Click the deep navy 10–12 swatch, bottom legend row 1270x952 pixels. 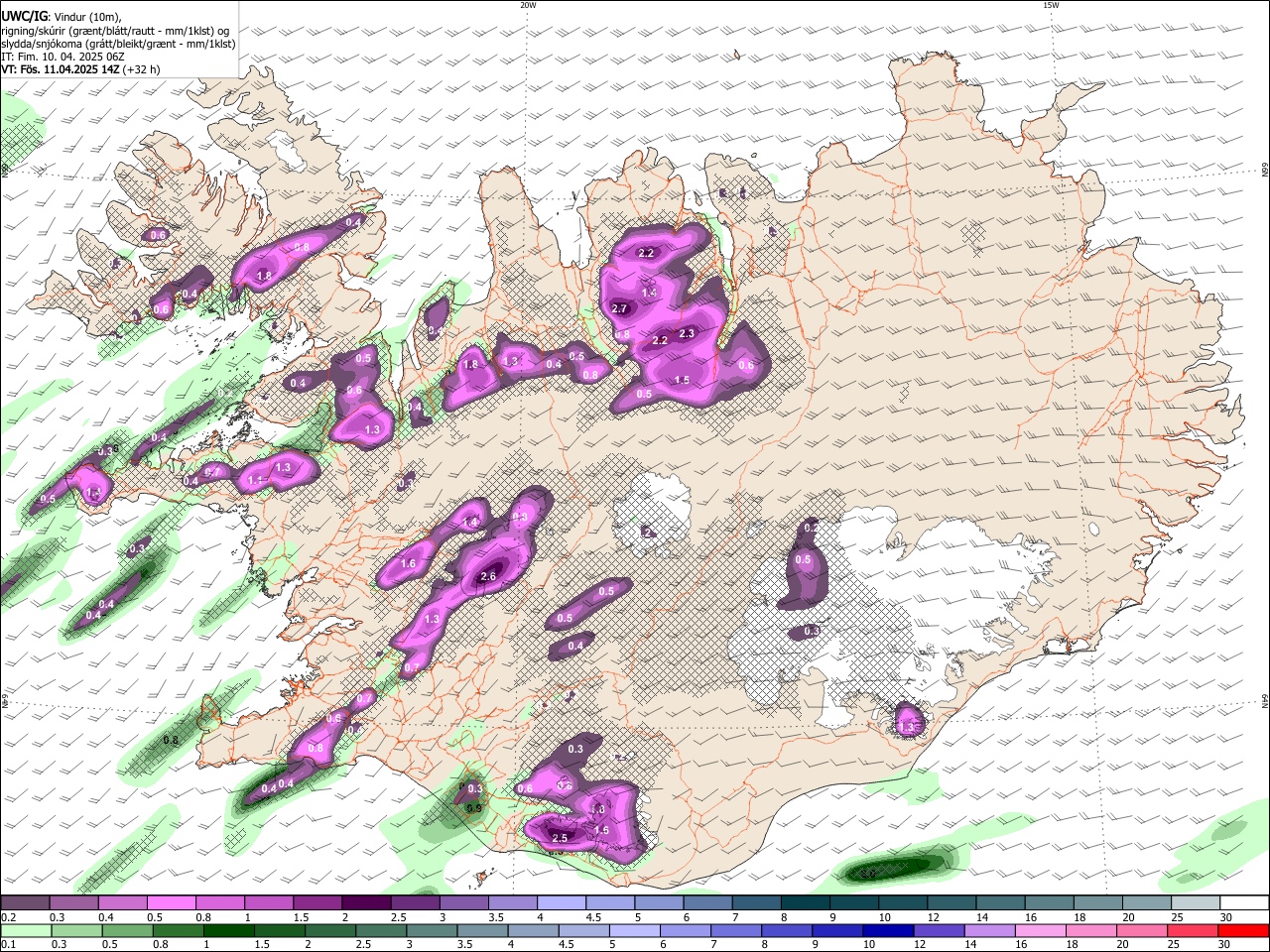pos(887,931)
